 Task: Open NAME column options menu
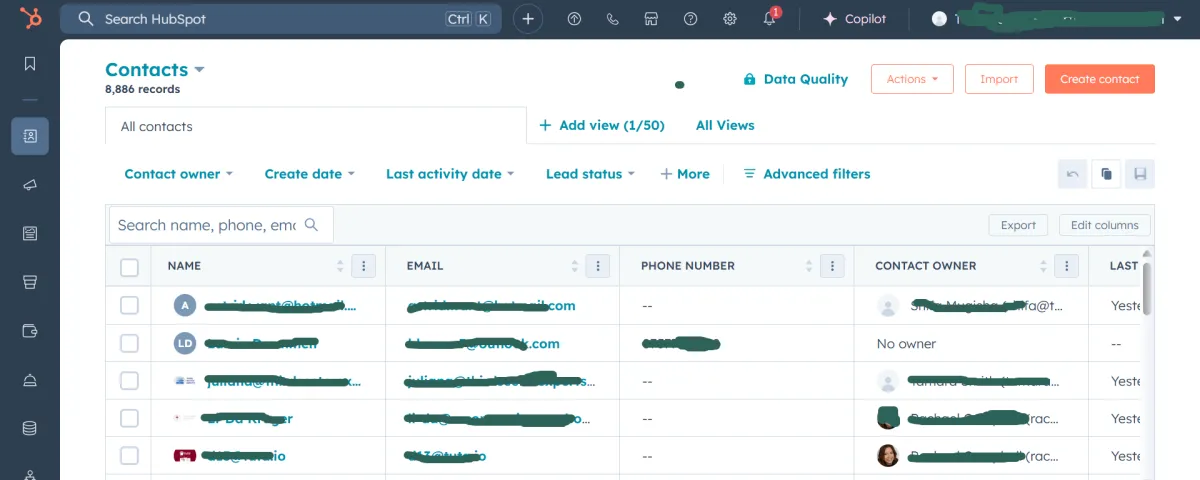tap(364, 266)
